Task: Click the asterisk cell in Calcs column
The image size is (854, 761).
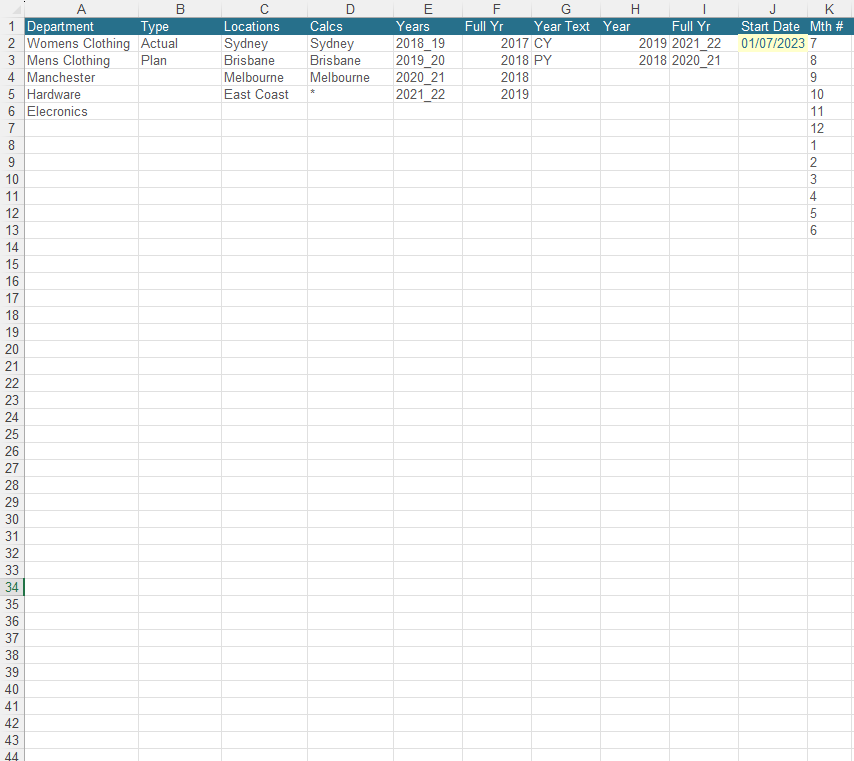Action: click(350, 94)
